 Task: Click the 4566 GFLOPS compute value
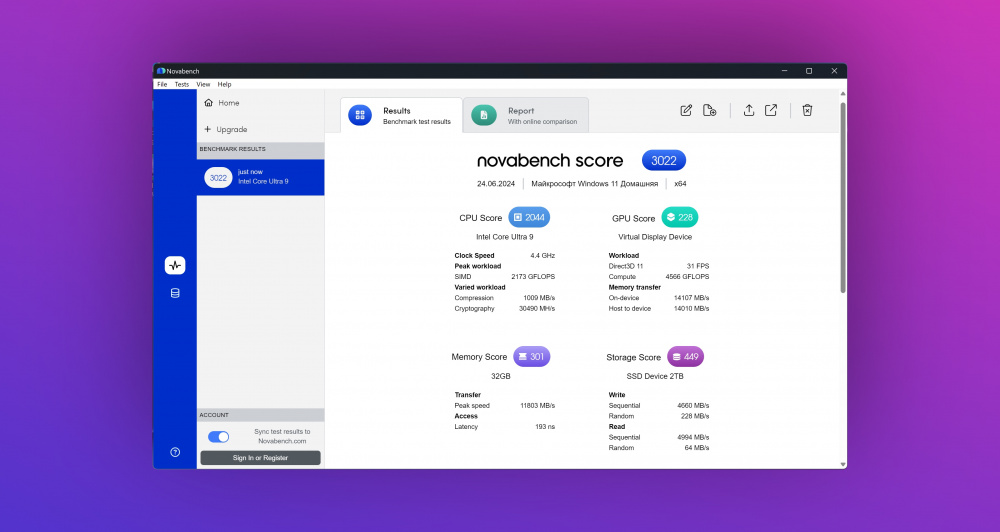688,277
